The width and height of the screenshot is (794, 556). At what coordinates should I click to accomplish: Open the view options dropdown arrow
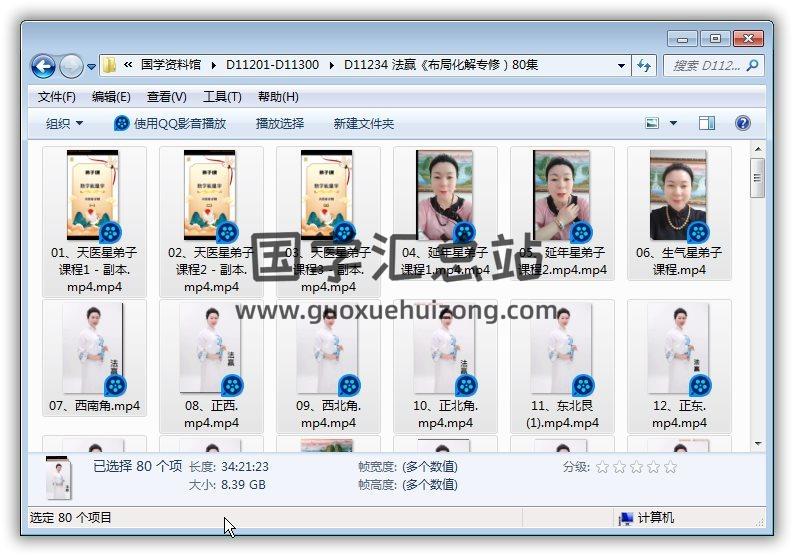click(673, 123)
